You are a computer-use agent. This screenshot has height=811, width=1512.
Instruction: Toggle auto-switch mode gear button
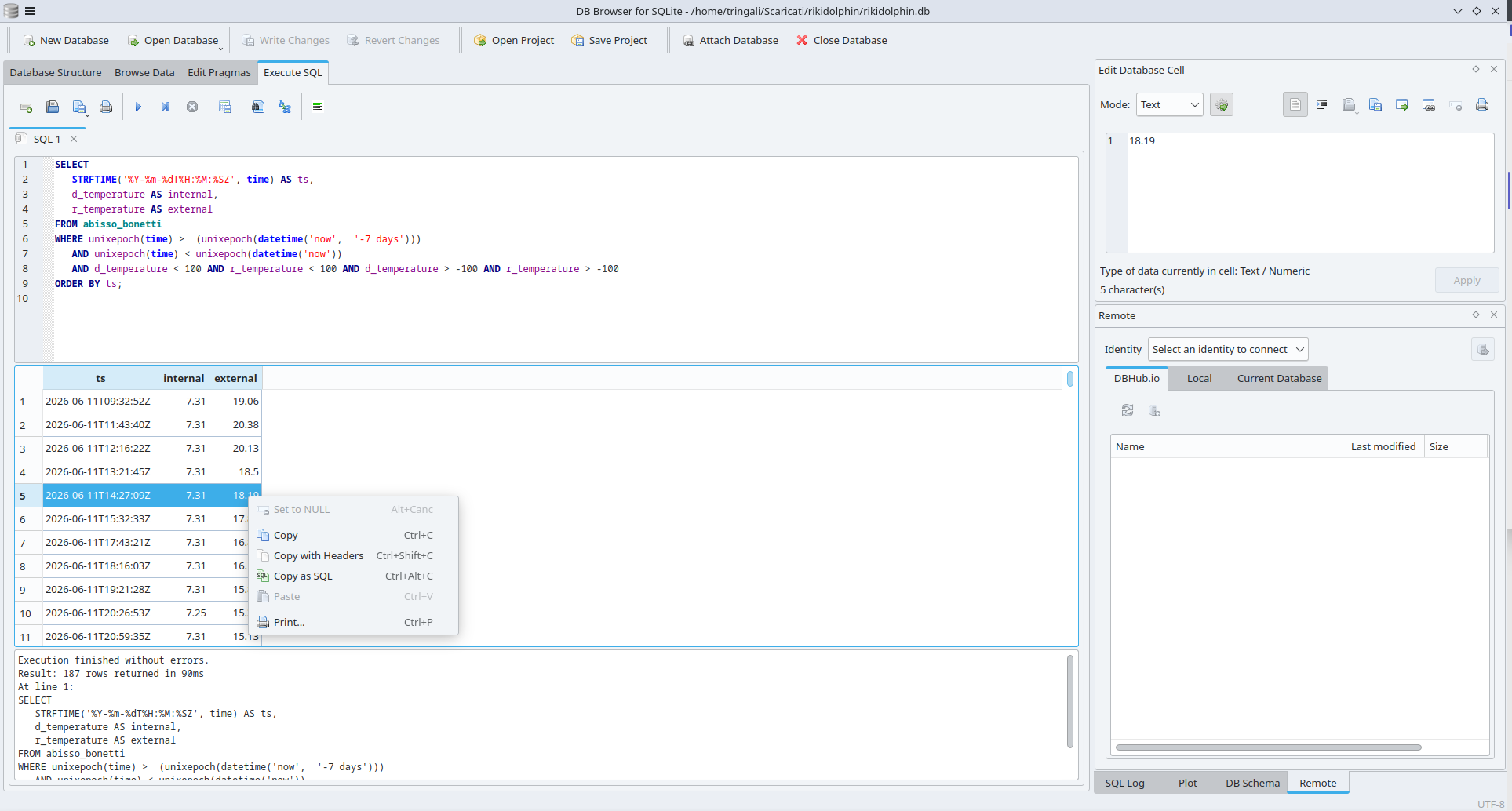1222,105
